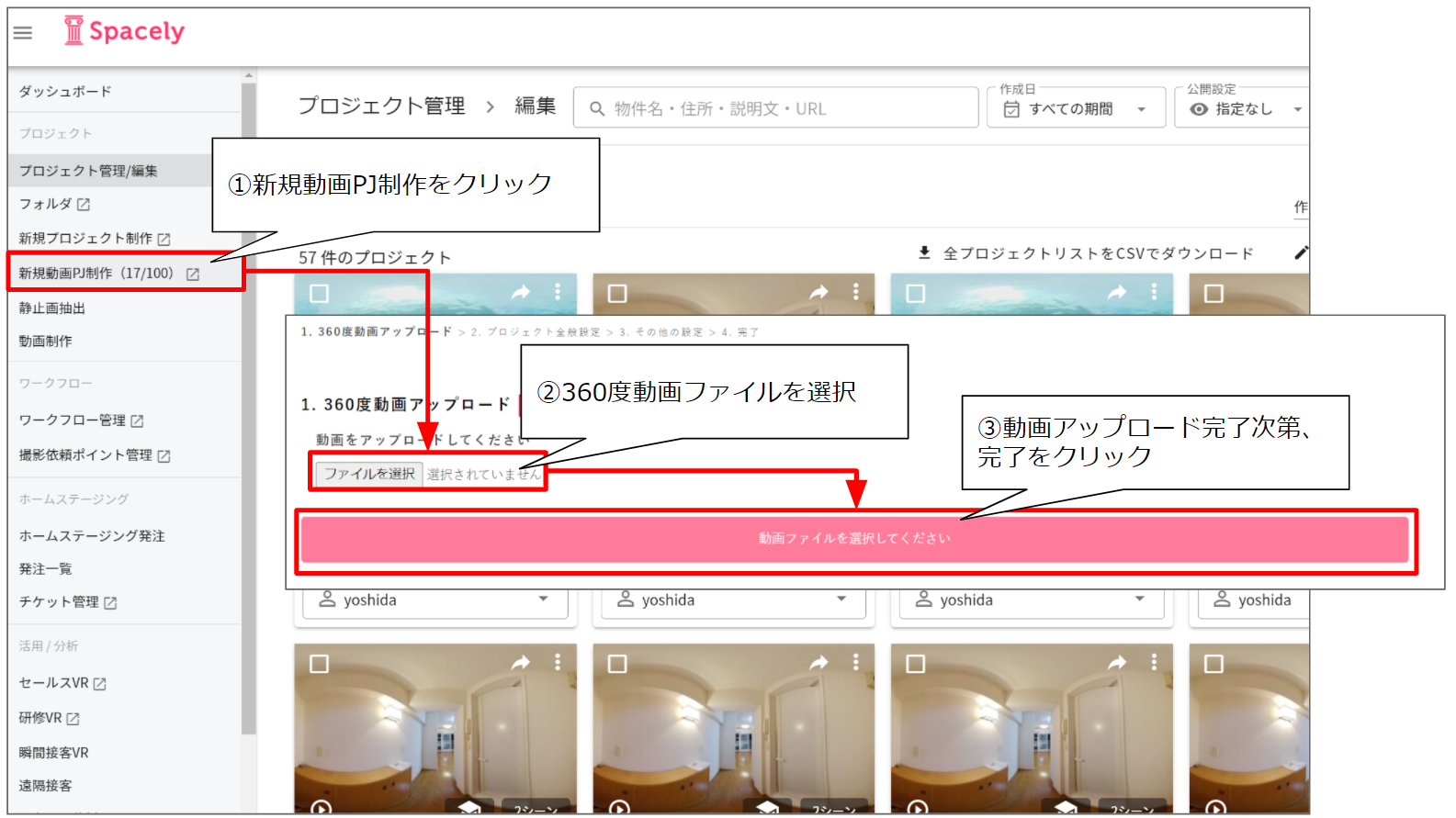Open three-dot menu on third bottom-row room card
The height and width of the screenshot is (818, 1456).
click(1155, 663)
